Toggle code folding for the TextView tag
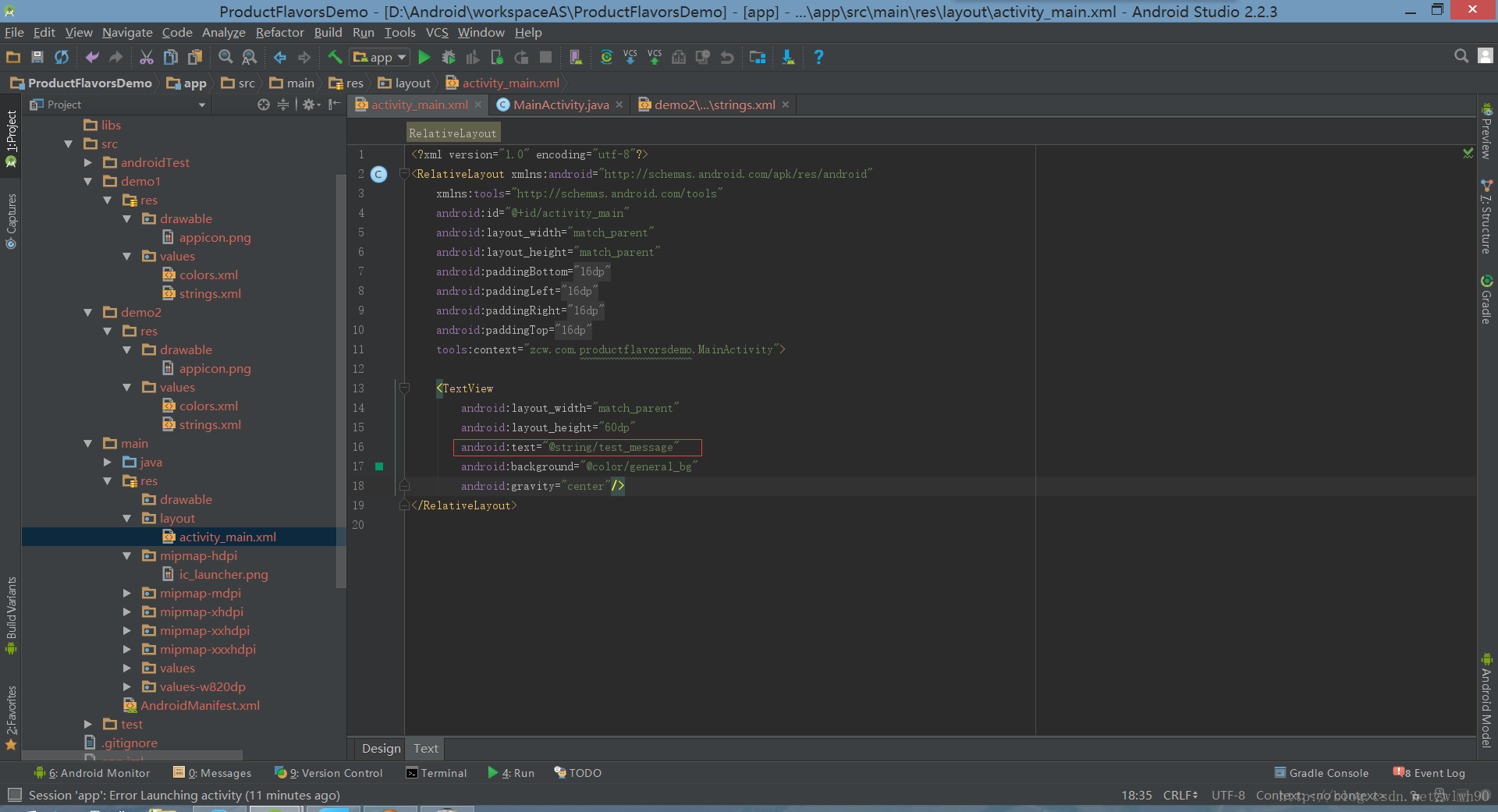The width and height of the screenshot is (1498, 812). coord(404,388)
